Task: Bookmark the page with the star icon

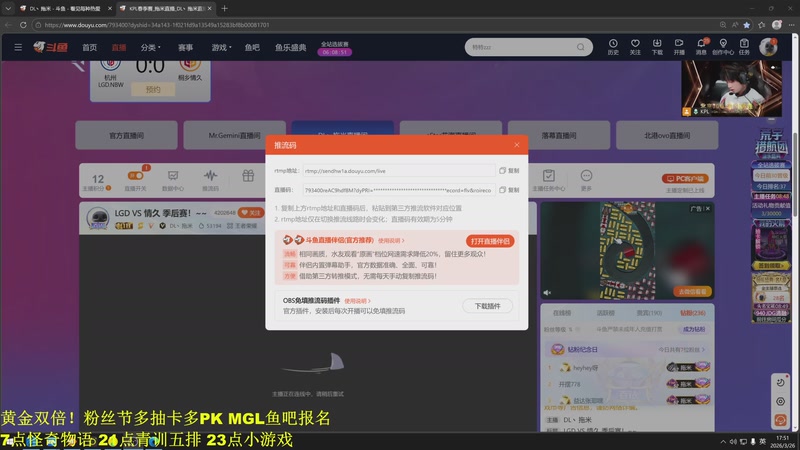Action: [746, 24]
